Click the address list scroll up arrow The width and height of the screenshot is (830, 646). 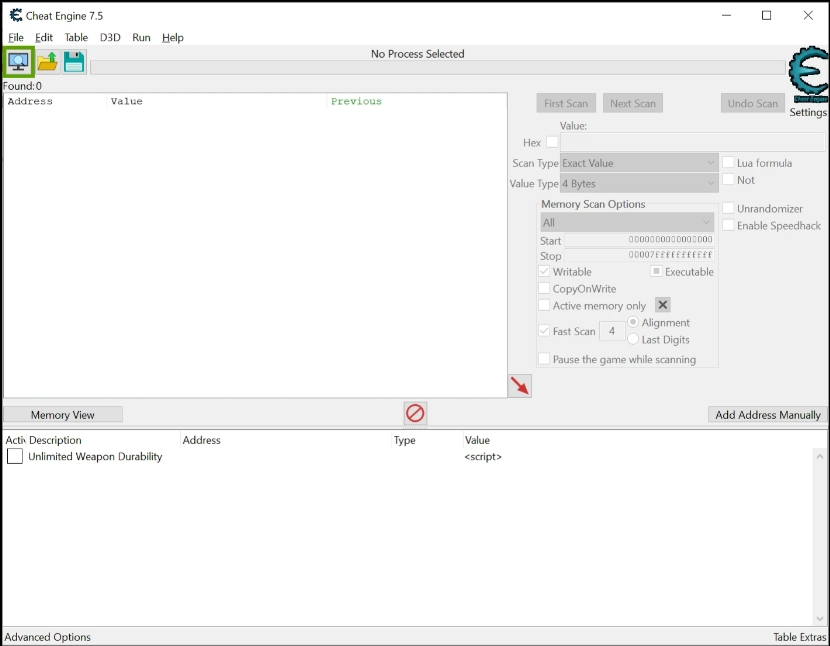(x=819, y=456)
